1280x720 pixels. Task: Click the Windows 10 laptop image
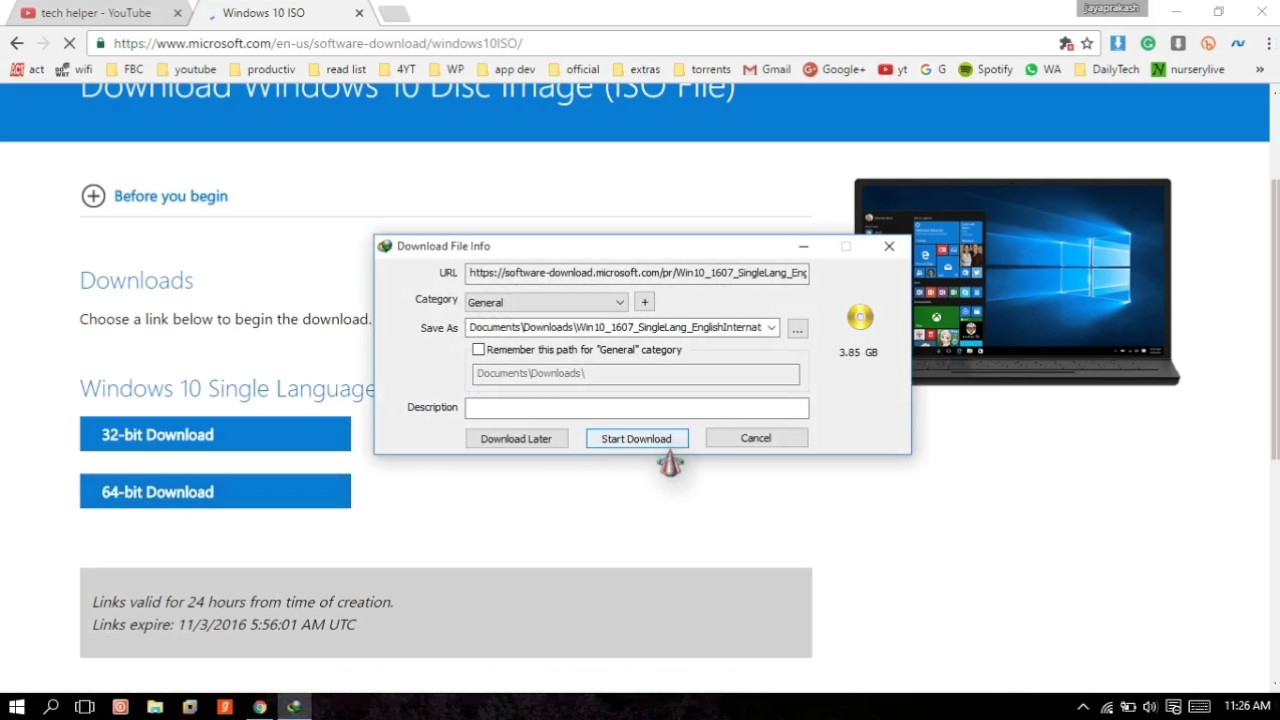(1016, 282)
